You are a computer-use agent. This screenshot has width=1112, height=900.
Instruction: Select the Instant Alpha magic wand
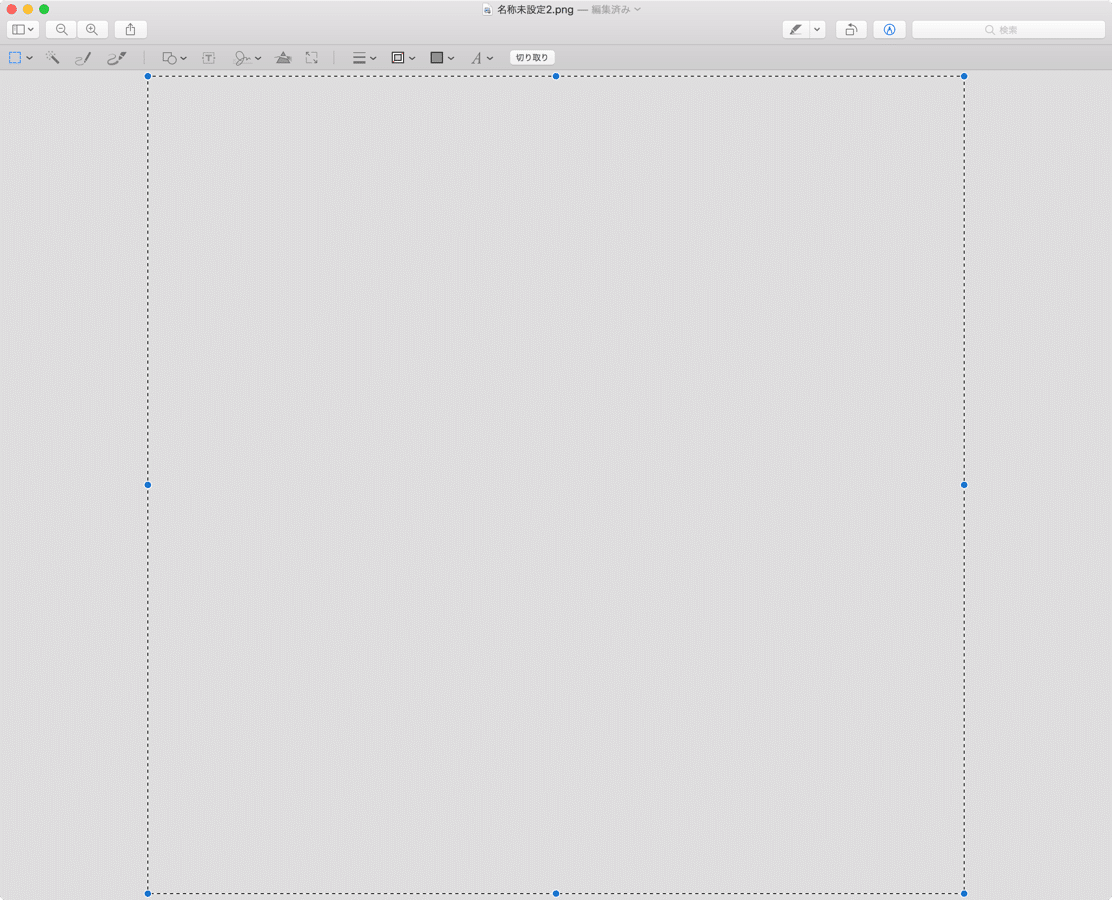point(52,57)
